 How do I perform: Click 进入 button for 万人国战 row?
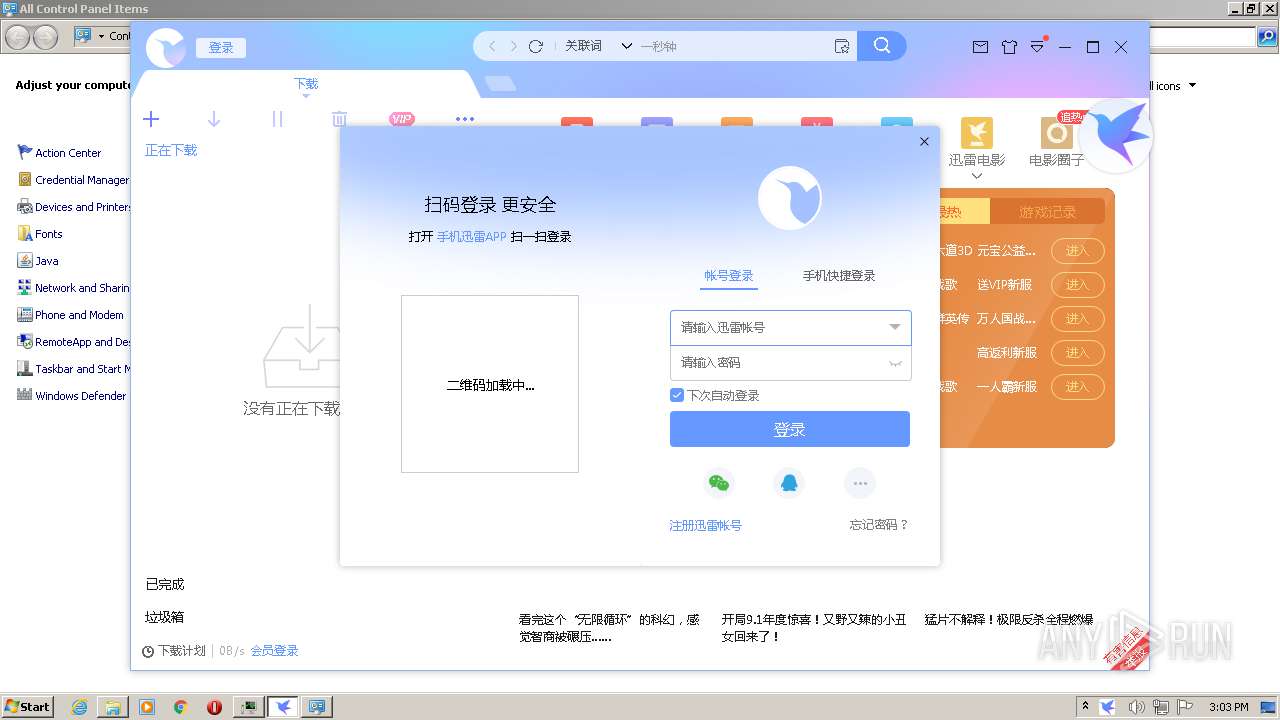tap(1077, 319)
